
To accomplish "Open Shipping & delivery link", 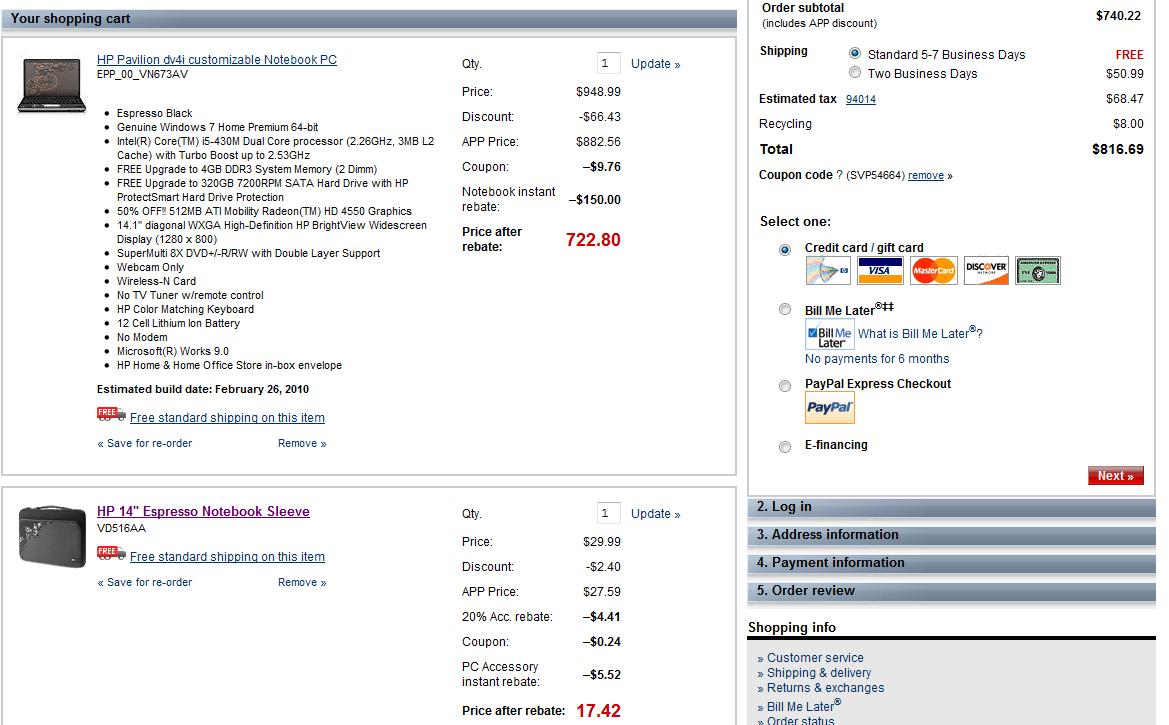I will [819, 673].
